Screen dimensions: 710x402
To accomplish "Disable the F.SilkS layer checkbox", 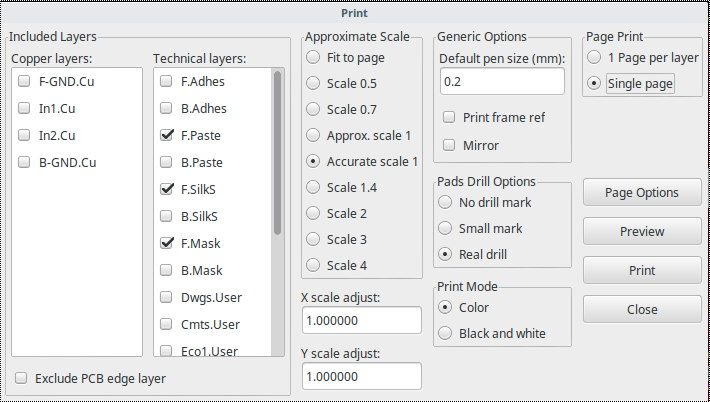I will 166,189.
